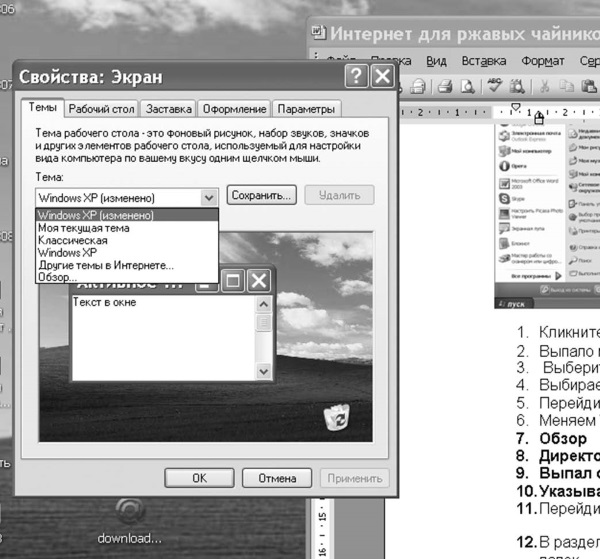
Task: Run the ABC spelling check icon in Word
Action: pos(494,85)
